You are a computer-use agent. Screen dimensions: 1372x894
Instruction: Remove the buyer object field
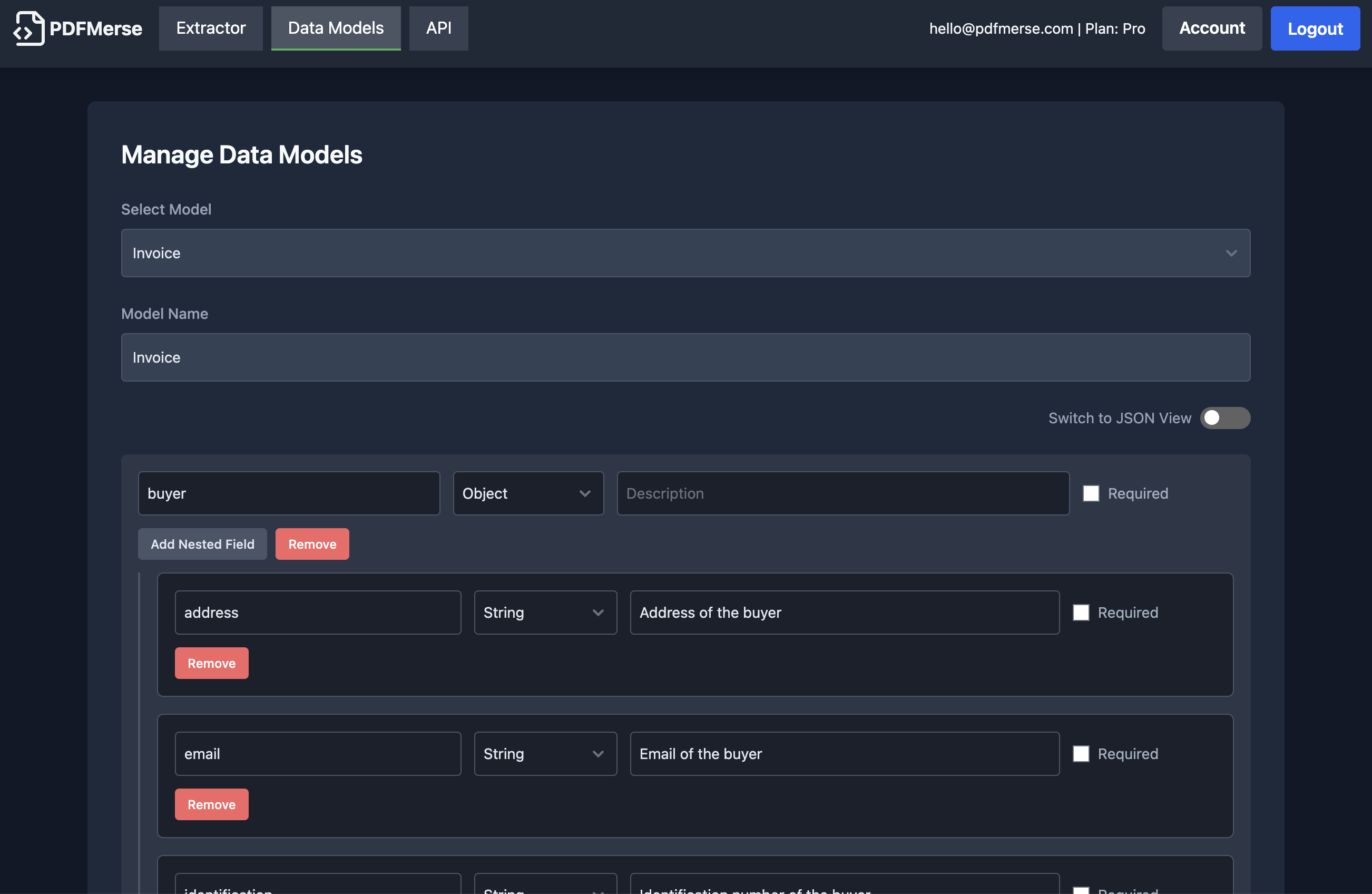[x=312, y=545]
